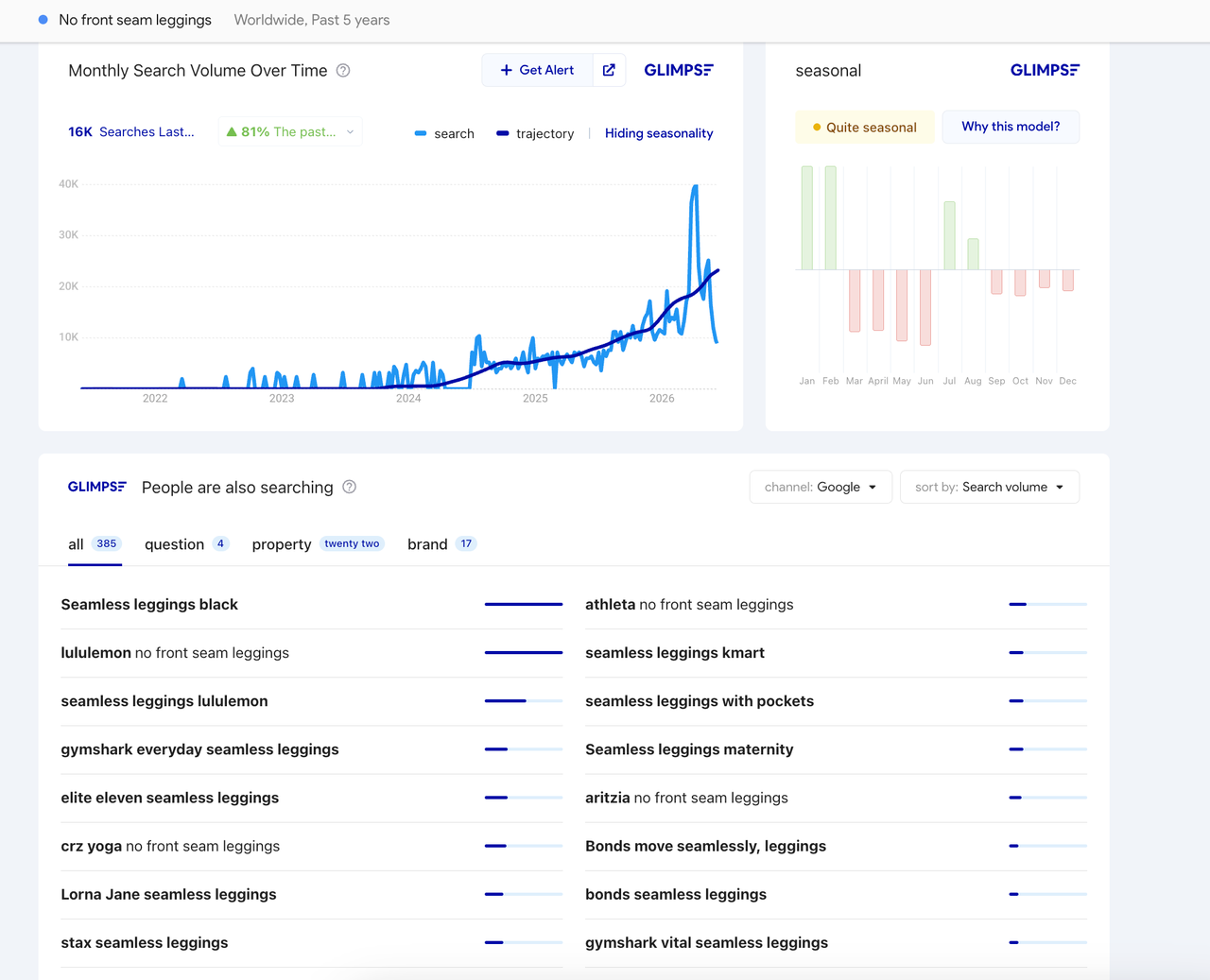Click the help icon beside People are also searching

349,487
